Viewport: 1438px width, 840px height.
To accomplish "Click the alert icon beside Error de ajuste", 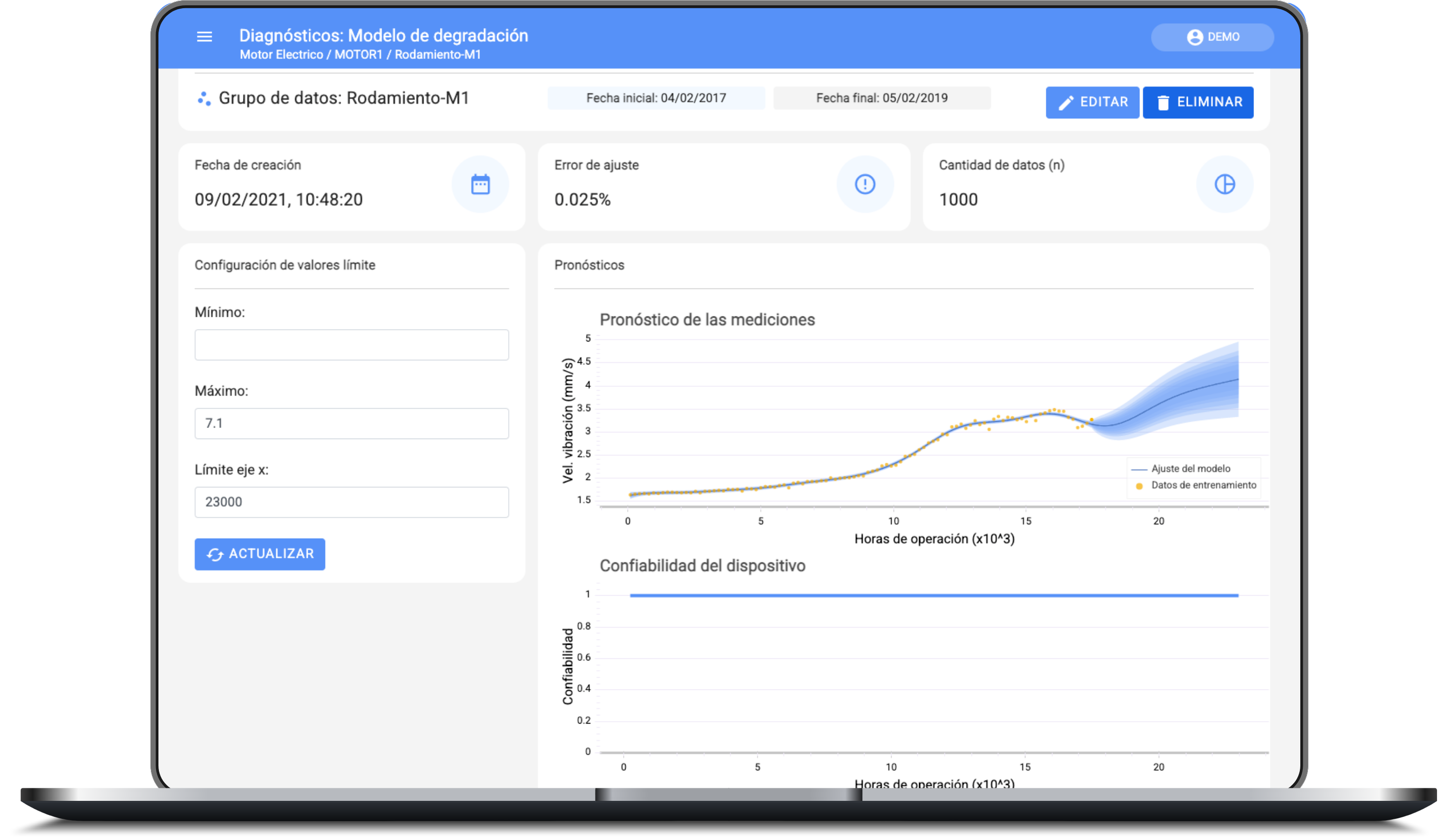I will pyautogui.click(x=865, y=184).
